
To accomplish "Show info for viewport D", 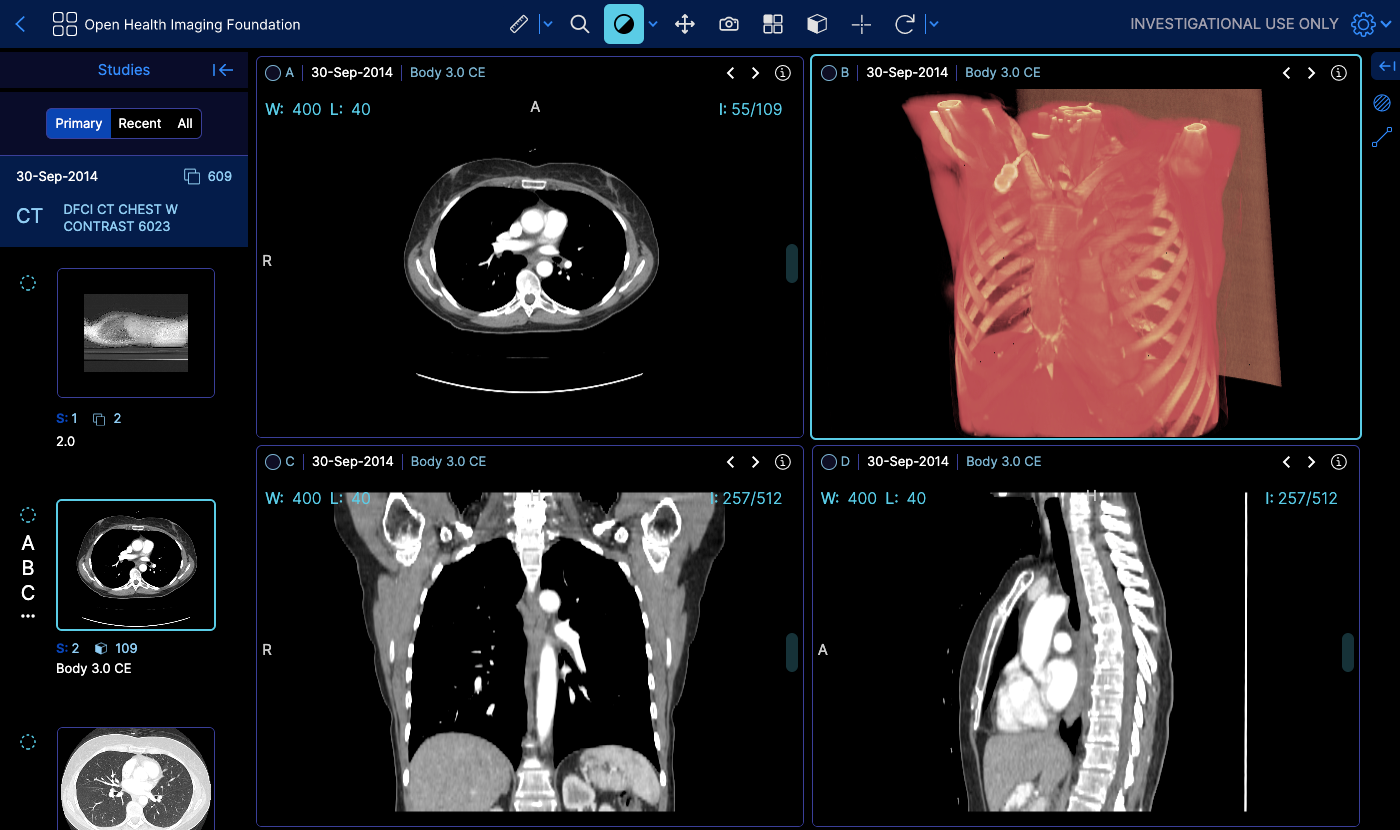I will coord(1339,462).
